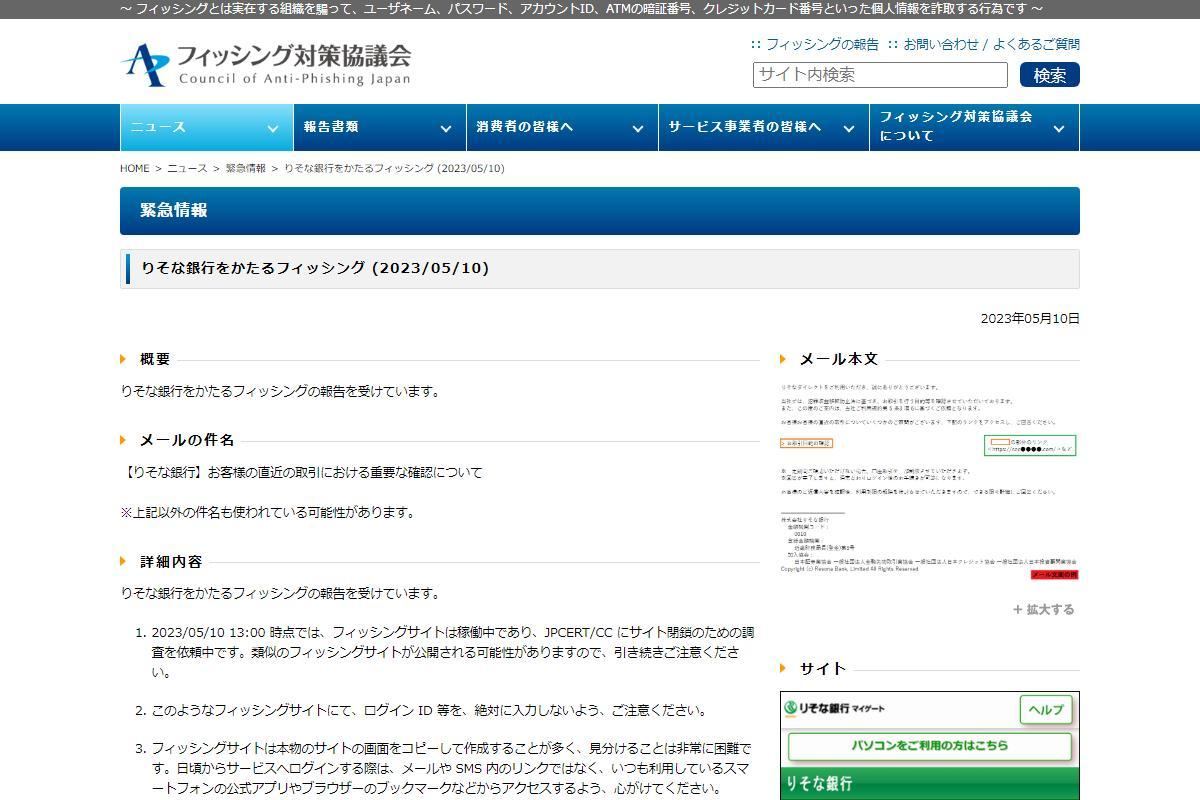Click the サイト section heading
This screenshot has height=800, width=1200.
(x=823, y=669)
